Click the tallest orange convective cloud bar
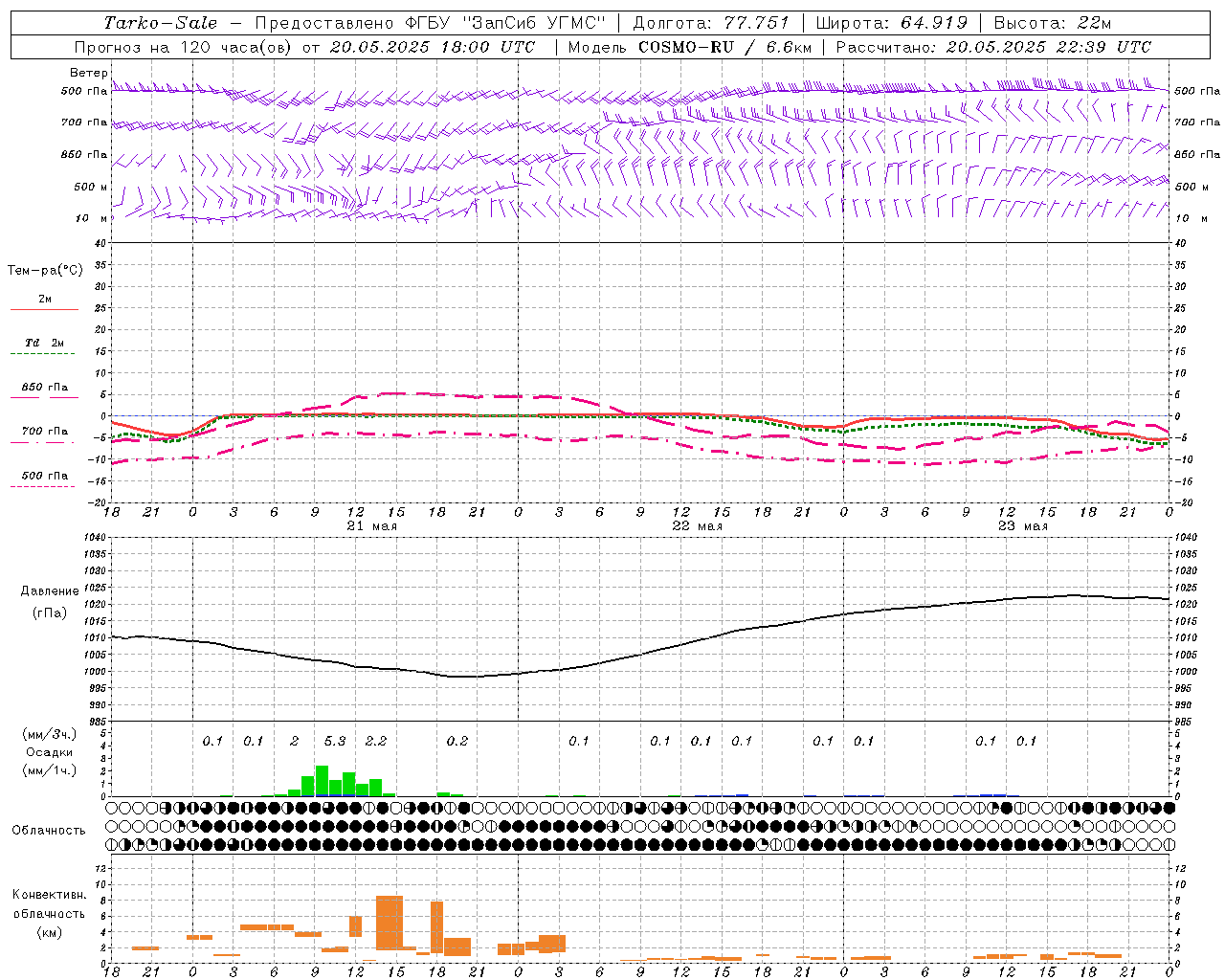Image resolution: width=1225 pixels, height=980 pixels. click(390, 923)
